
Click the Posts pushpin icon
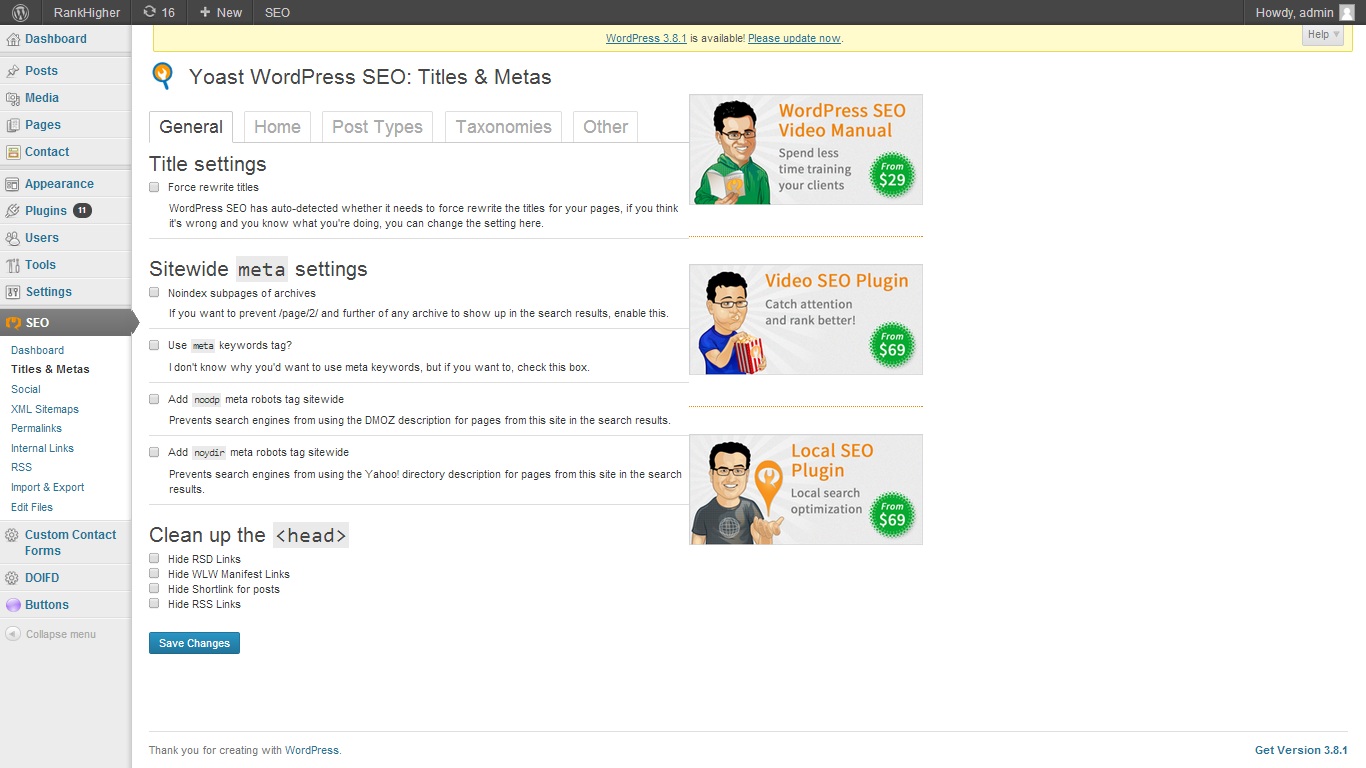13,71
